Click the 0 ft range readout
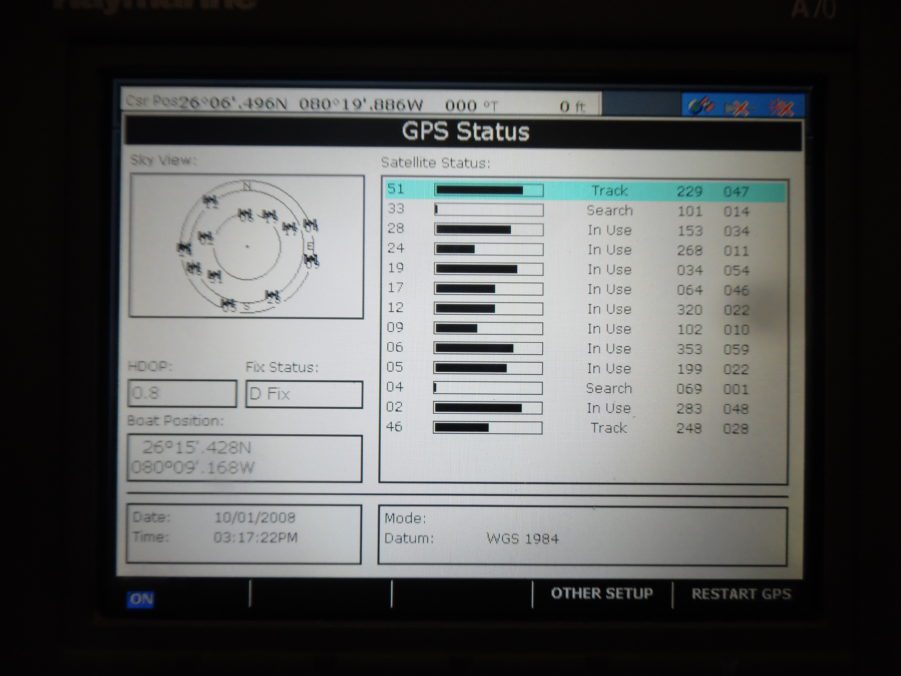 (x=572, y=106)
